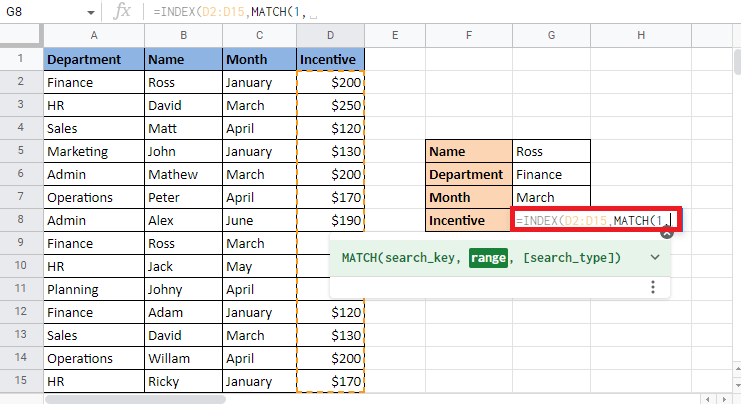The width and height of the screenshot is (741, 404).
Task: Select column D header
Action: pyautogui.click(x=331, y=36)
